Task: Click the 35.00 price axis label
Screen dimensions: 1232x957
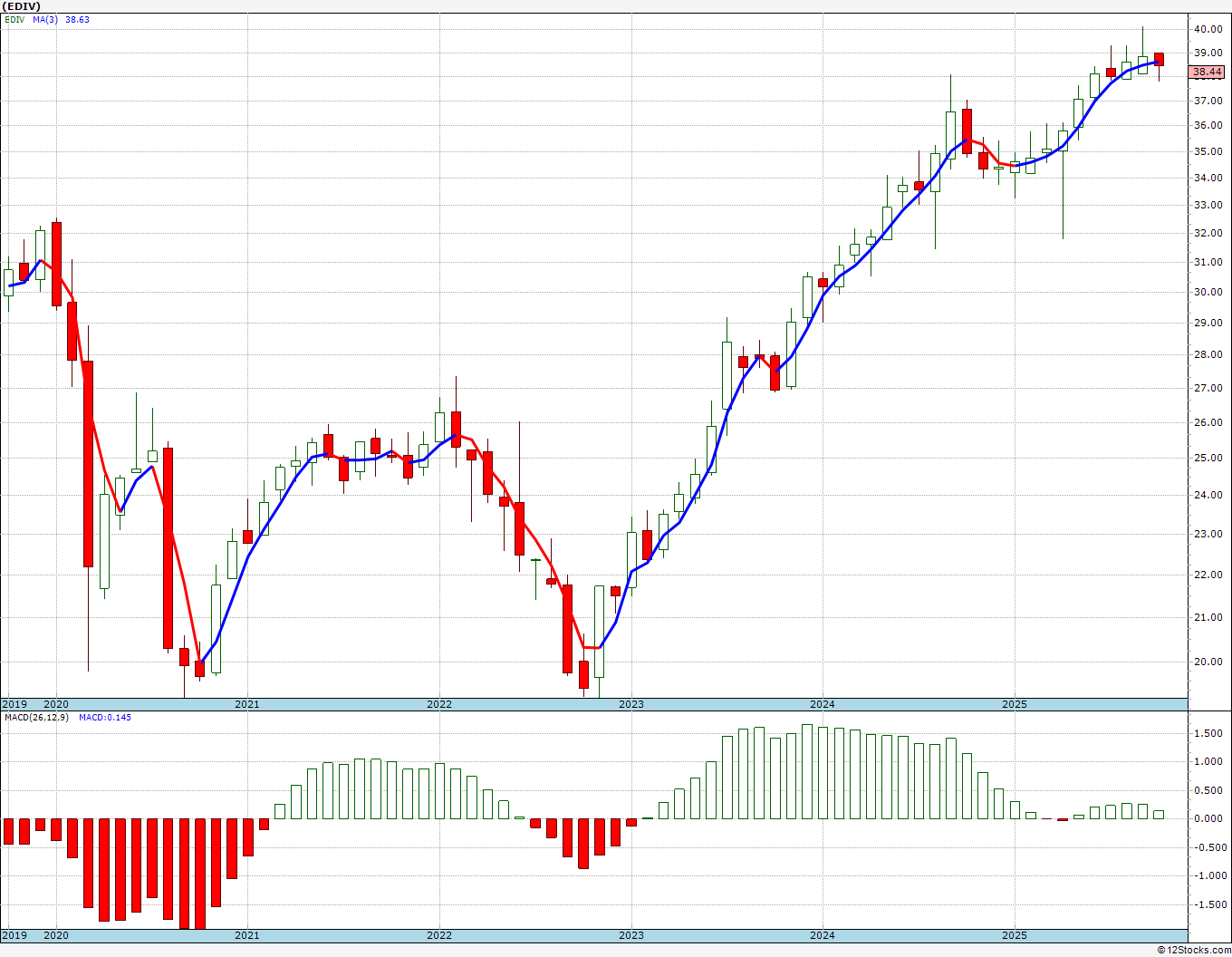Action: coord(1208,151)
